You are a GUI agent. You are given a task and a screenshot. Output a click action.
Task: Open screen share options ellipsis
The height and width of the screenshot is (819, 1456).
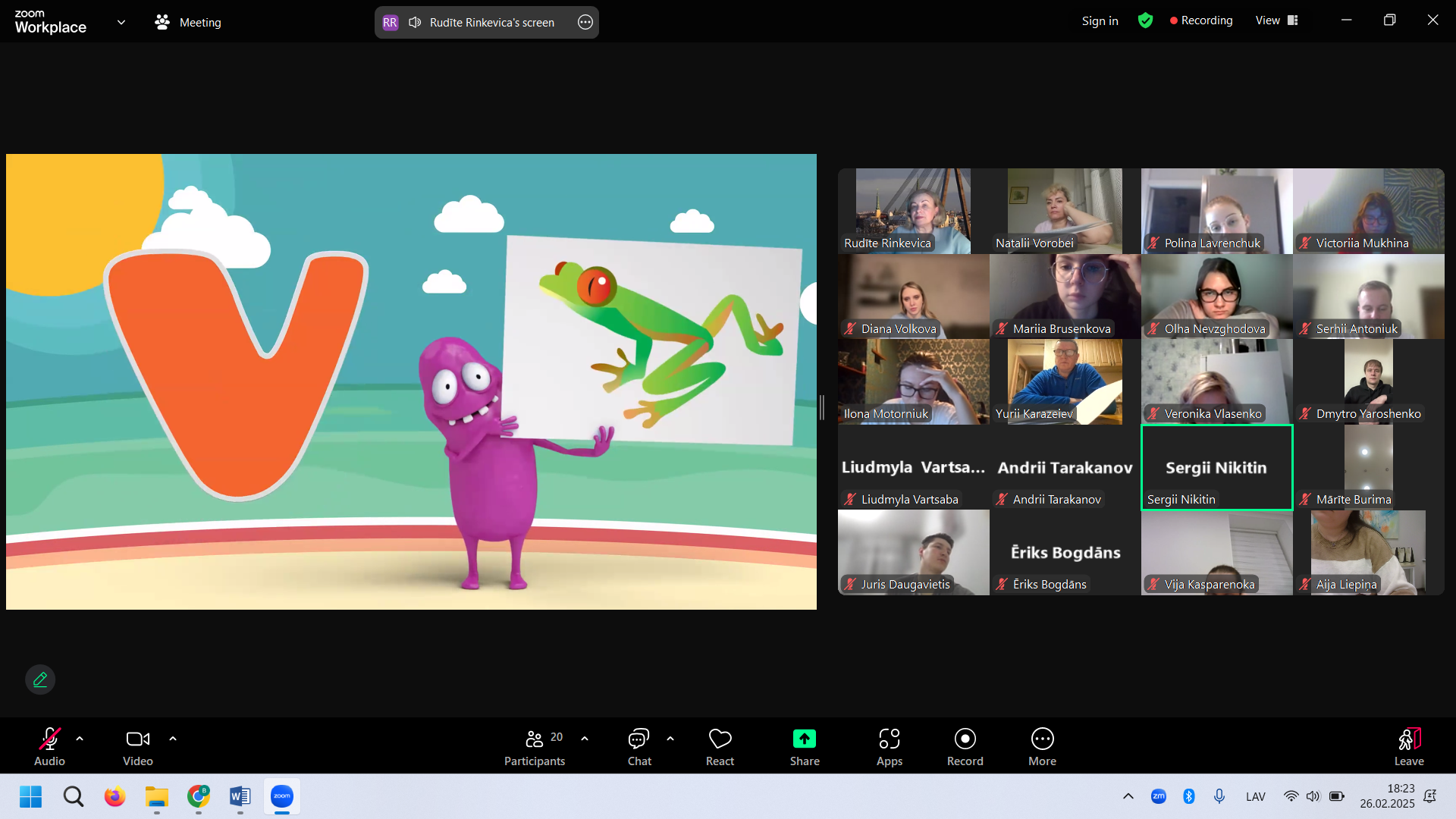point(585,23)
